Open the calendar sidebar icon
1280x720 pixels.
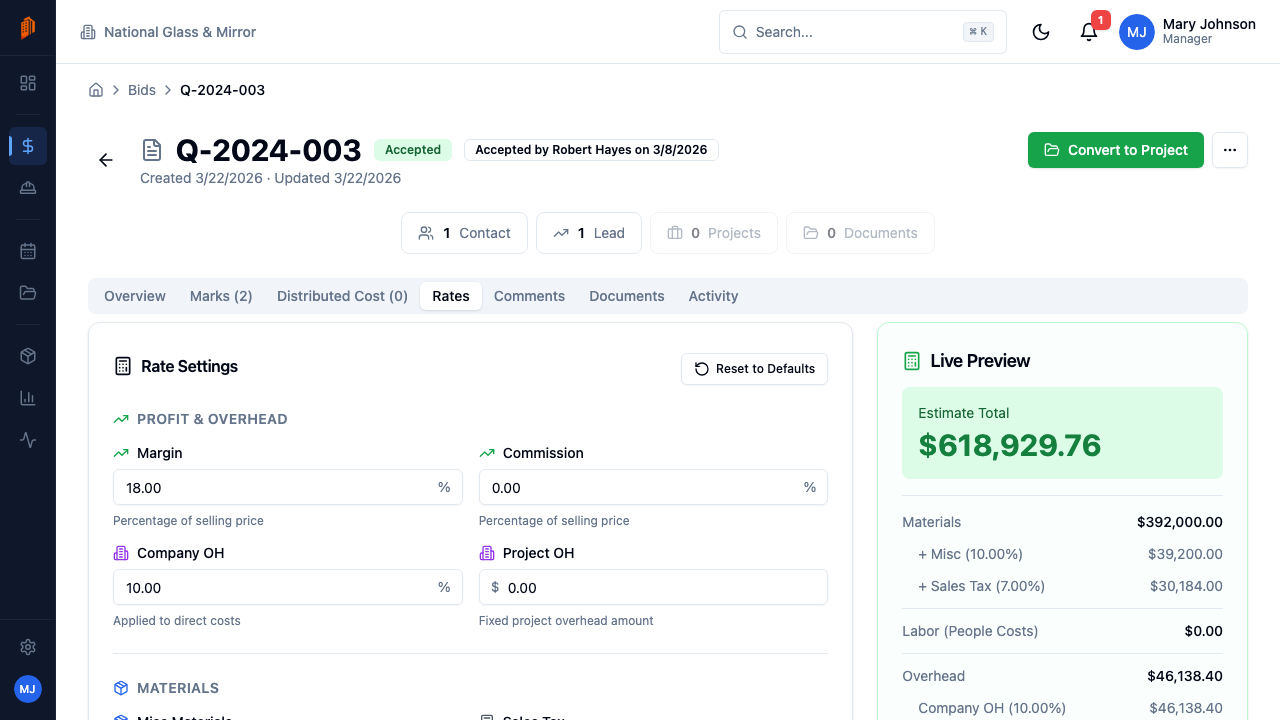28,251
